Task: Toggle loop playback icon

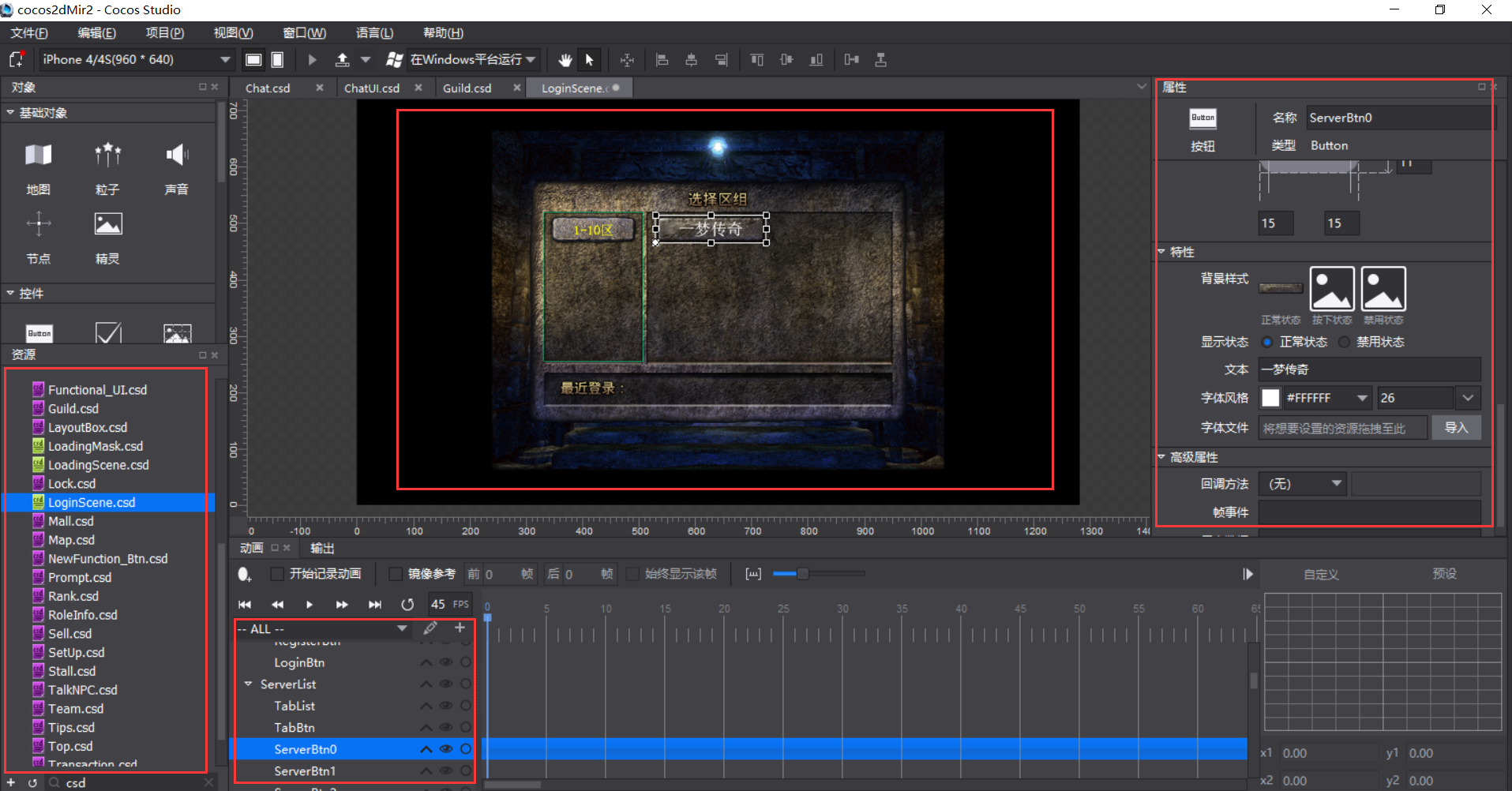Action: point(407,605)
